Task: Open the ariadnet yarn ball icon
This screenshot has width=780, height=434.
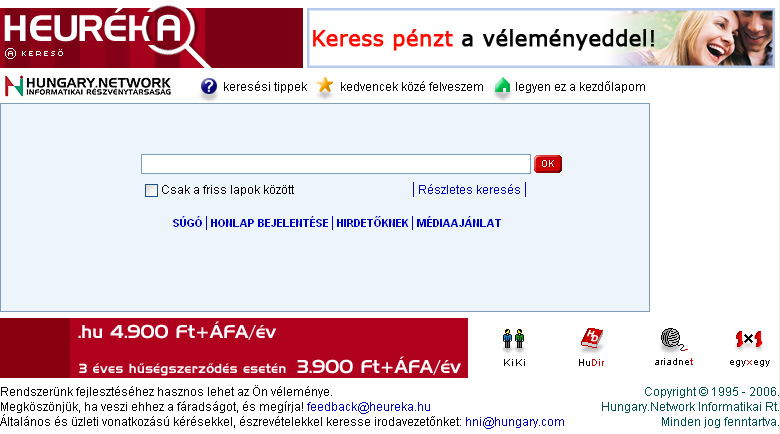Action: tap(673, 340)
